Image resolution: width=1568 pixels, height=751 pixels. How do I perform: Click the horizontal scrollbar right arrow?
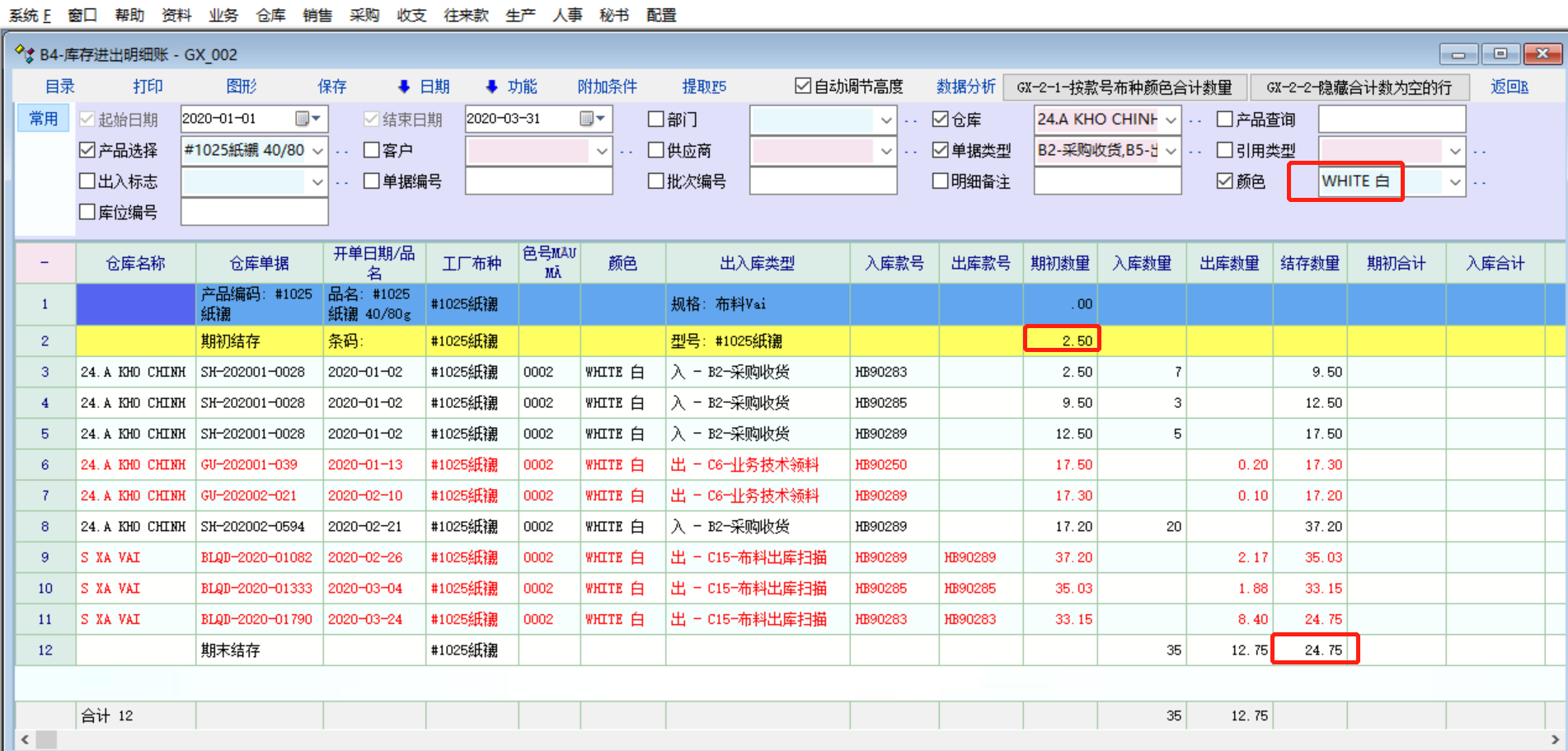click(x=1555, y=739)
